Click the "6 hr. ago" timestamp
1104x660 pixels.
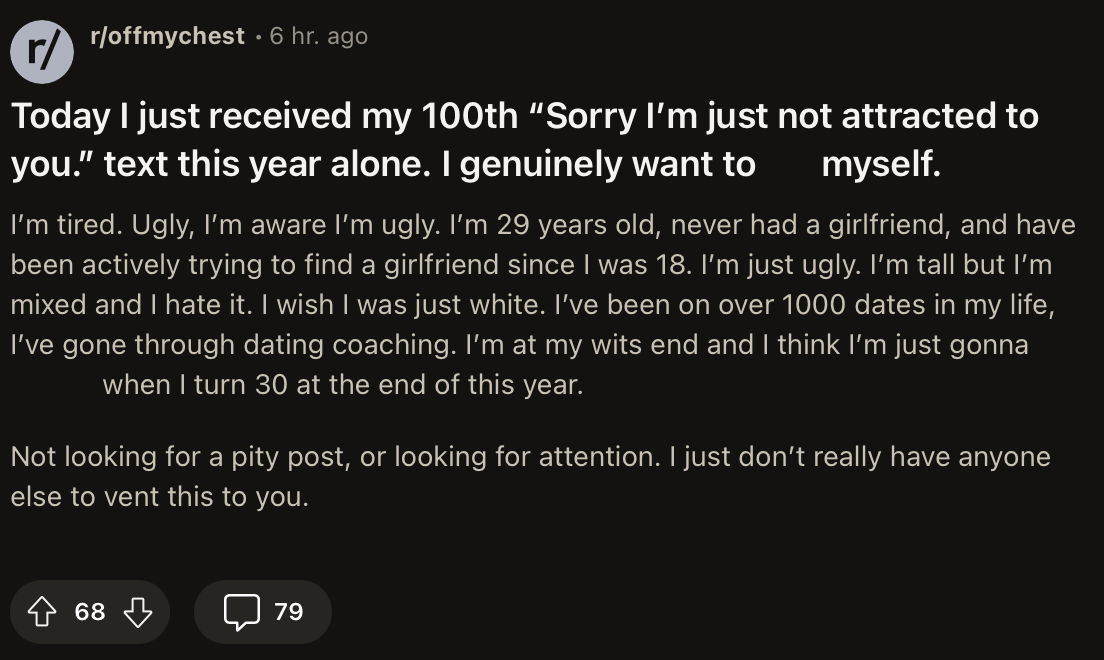coord(319,36)
